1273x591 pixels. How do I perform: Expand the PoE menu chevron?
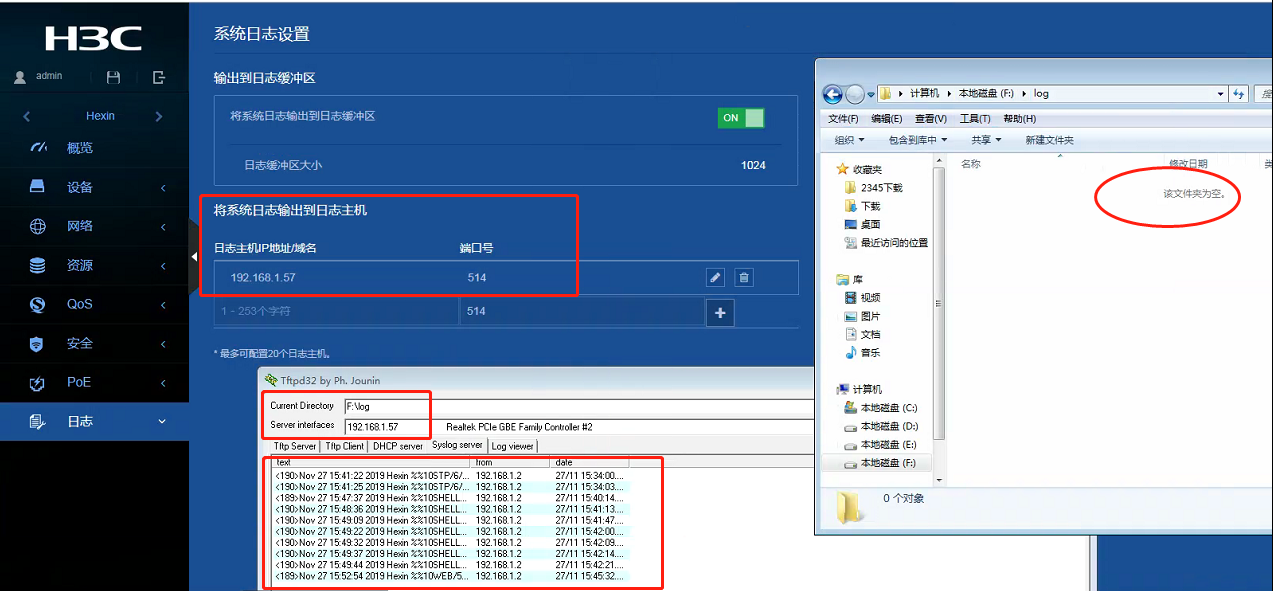tap(163, 382)
